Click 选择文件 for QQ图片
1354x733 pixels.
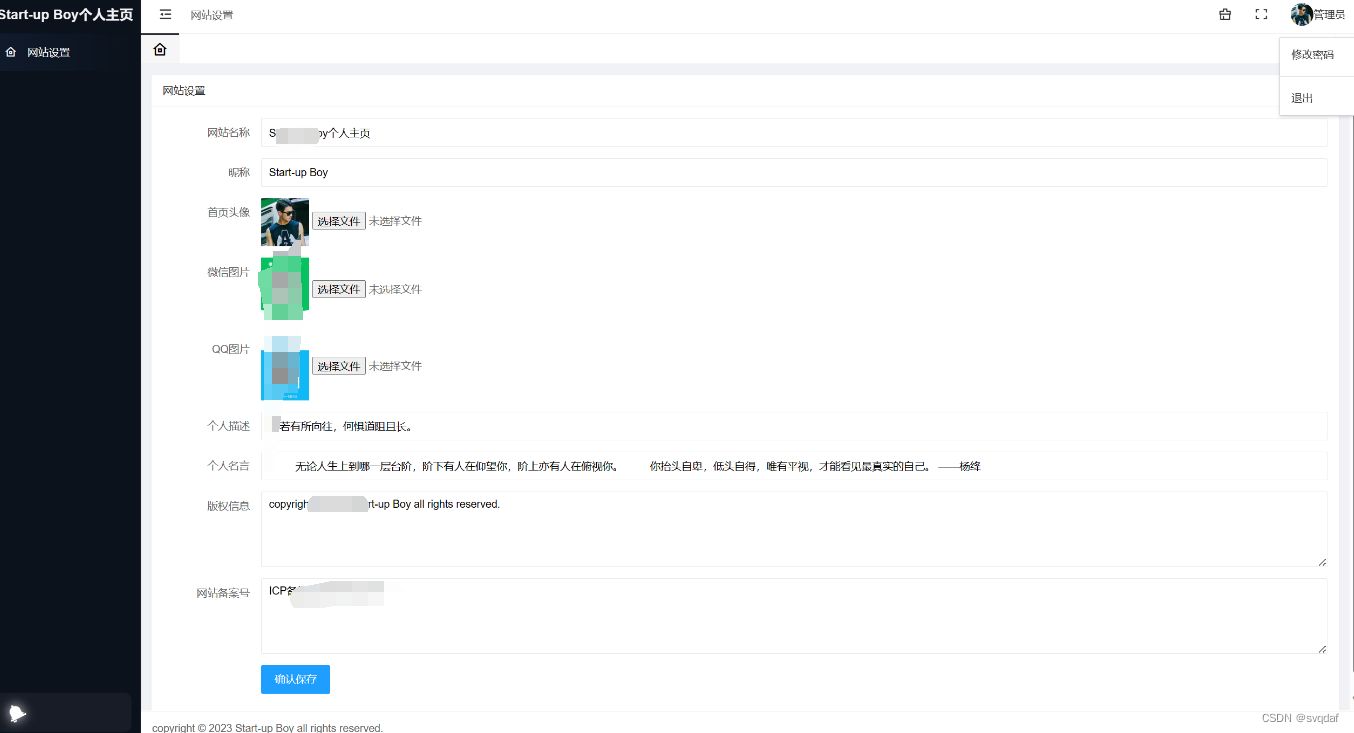pos(339,365)
